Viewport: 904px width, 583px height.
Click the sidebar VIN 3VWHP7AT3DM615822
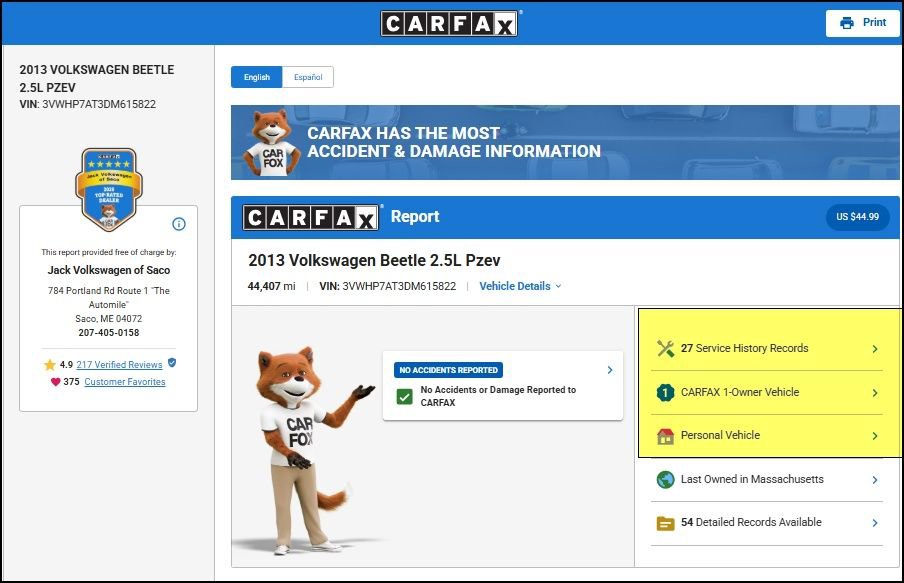[x=88, y=104]
